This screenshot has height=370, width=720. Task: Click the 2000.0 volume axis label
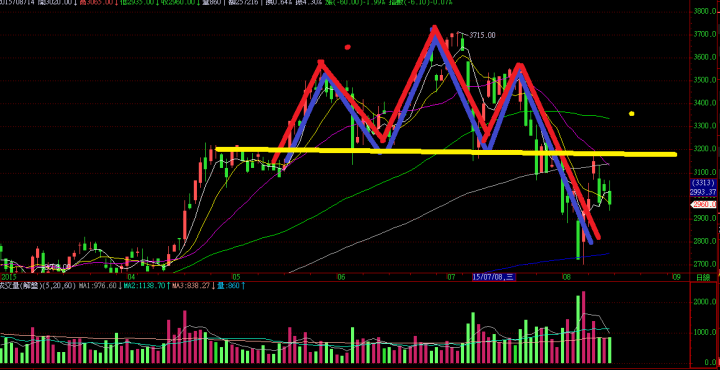[706, 302]
